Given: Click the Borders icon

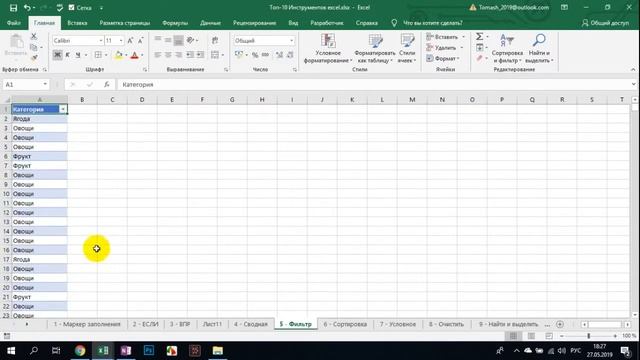Looking at the screenshot, I should 98,55.
